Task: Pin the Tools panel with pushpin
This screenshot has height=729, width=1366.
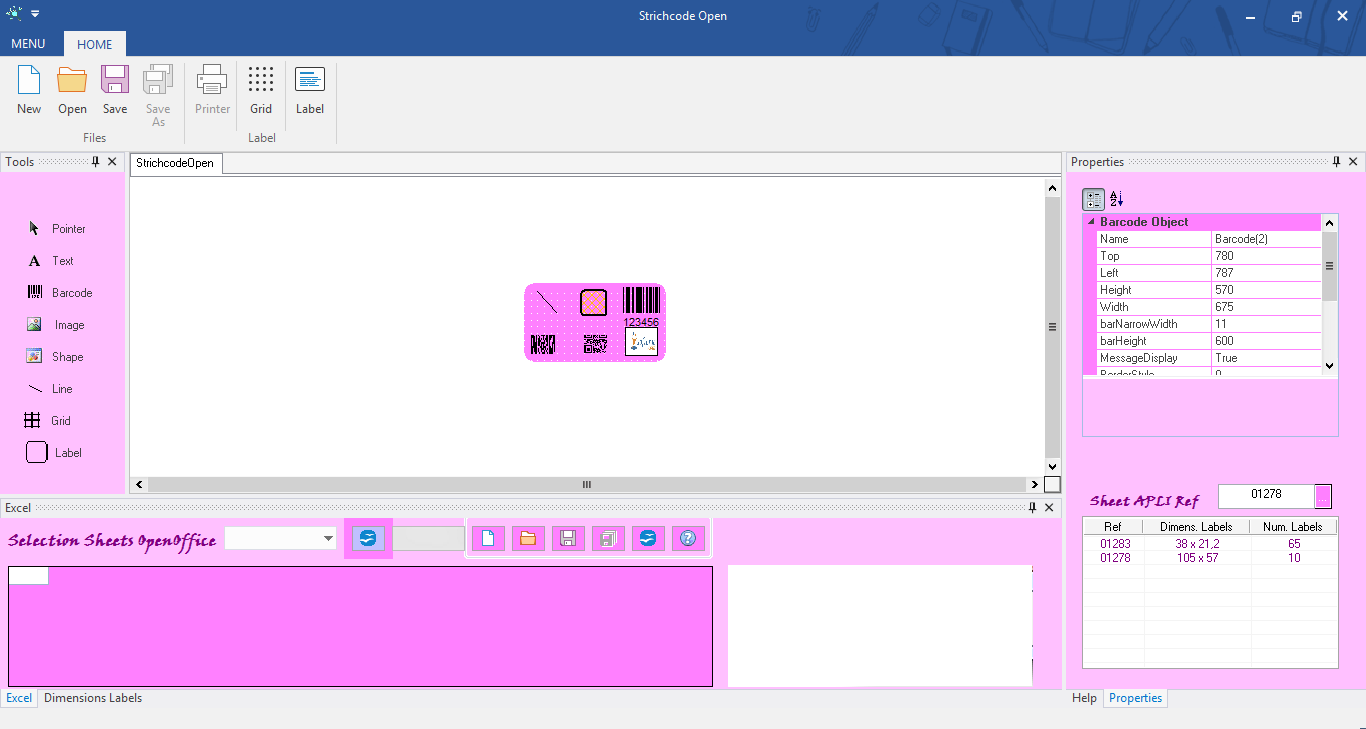Action: coord(96,162)
